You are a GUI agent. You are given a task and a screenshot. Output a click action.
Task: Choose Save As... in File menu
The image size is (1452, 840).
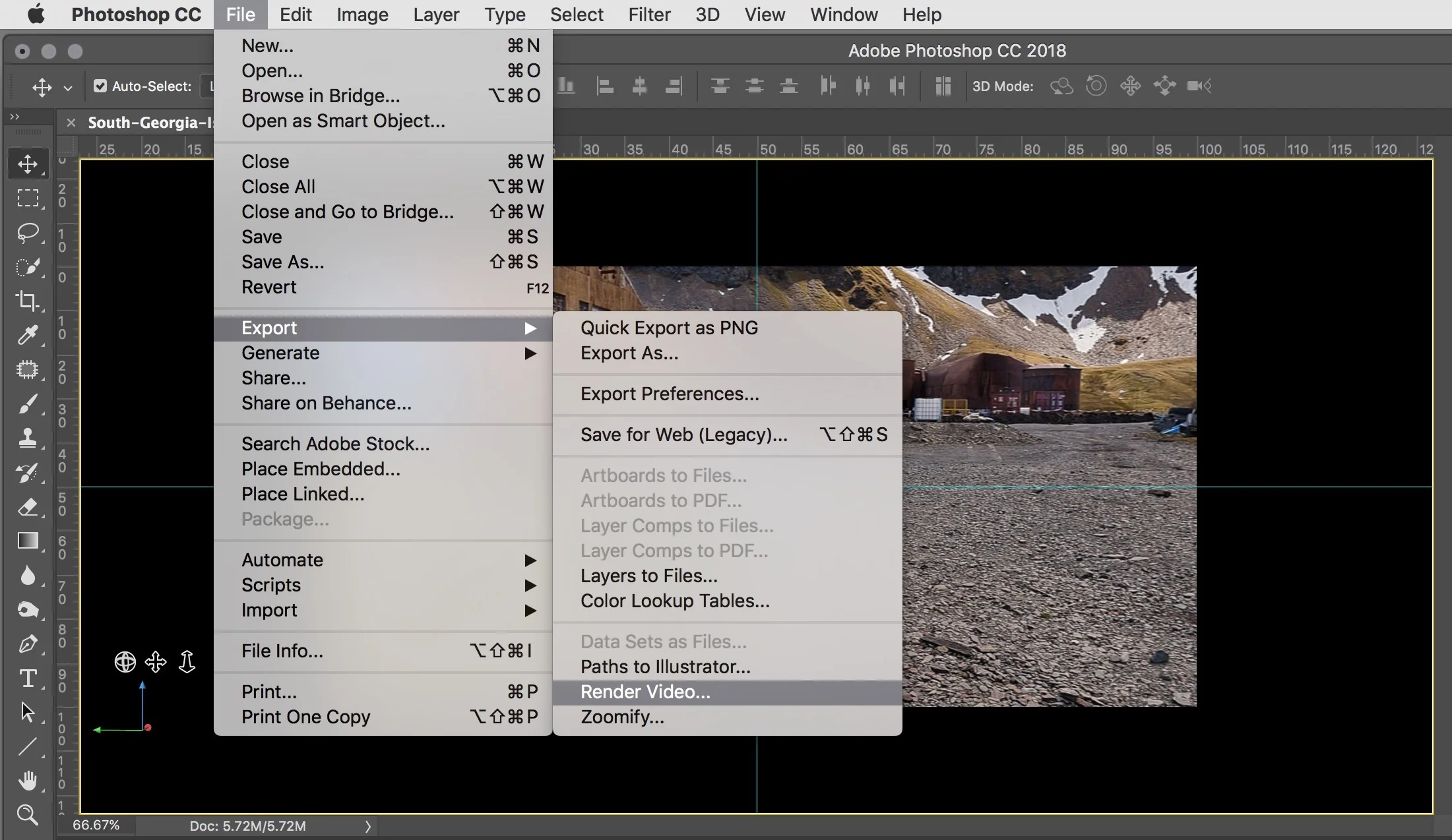[x=383, y=262]
